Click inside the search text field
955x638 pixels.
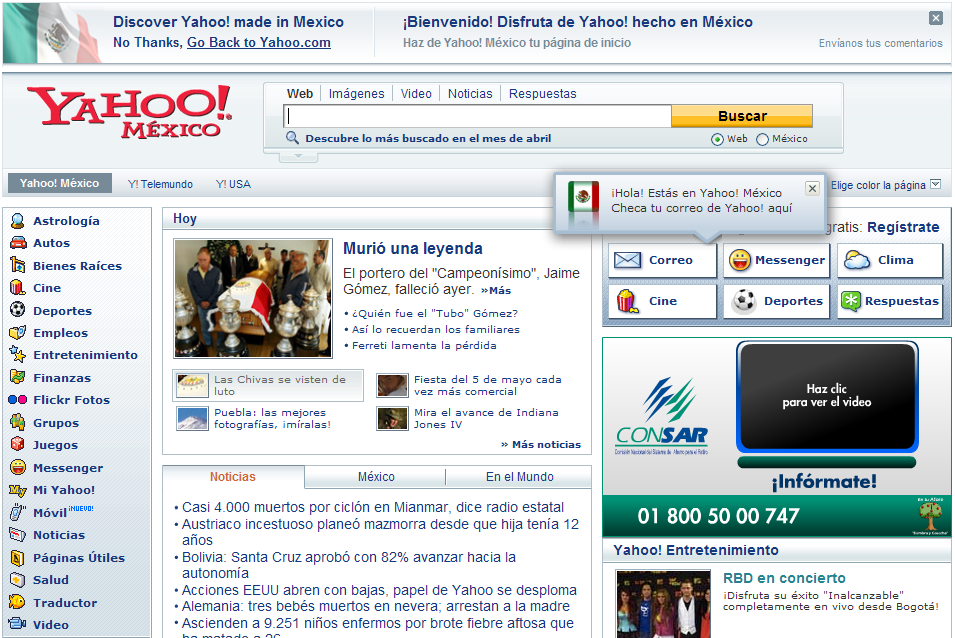pyautogui.click(x=477, y=116)
